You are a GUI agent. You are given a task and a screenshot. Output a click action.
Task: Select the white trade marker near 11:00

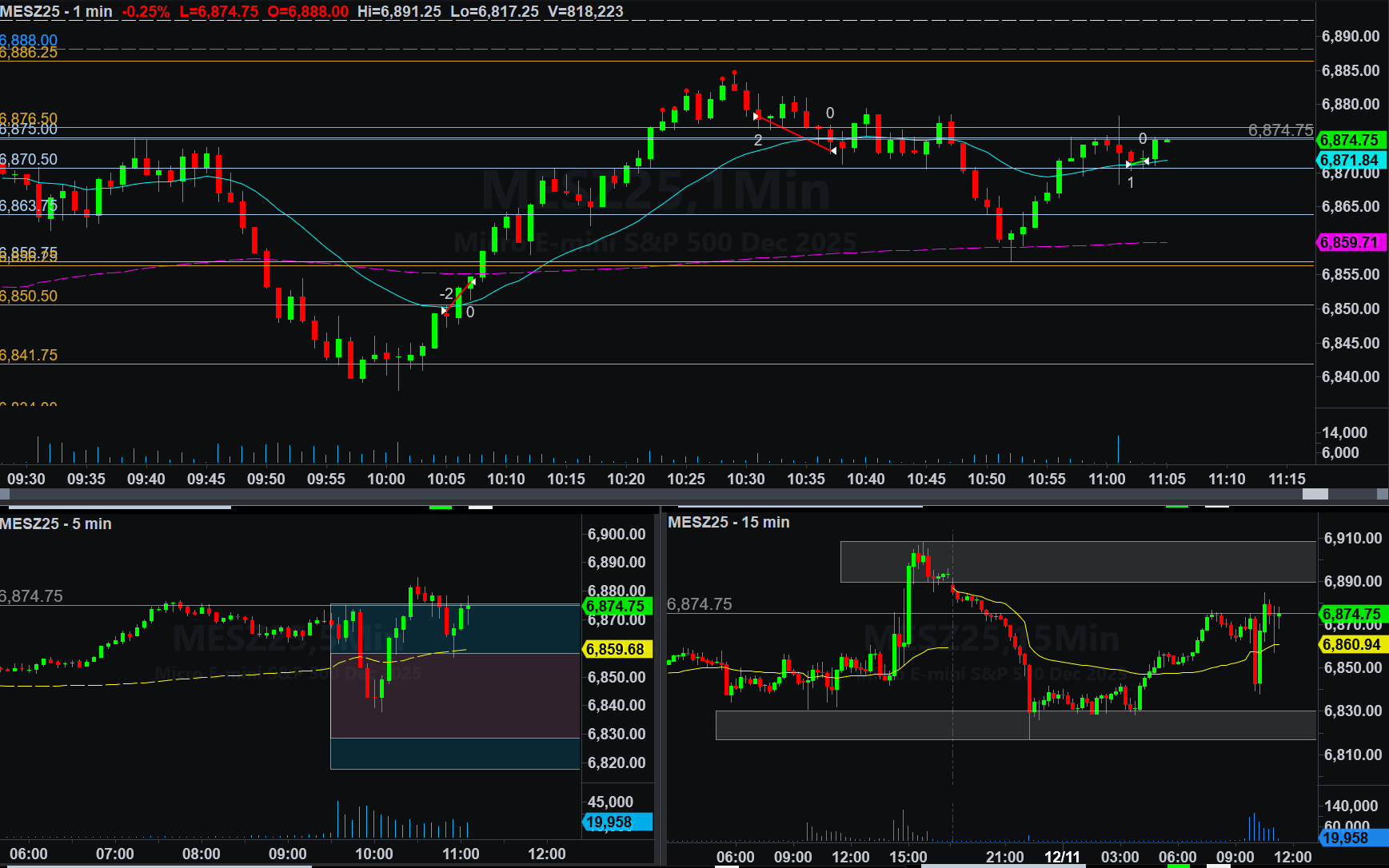1128,165
